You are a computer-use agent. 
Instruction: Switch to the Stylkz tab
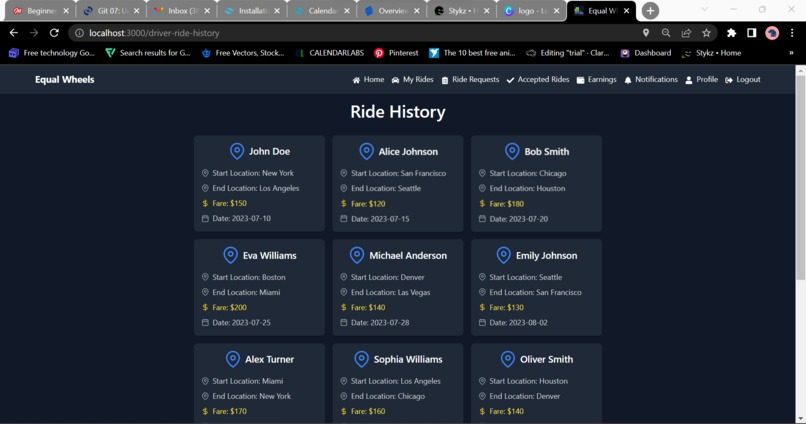pyautogui.click(x=462, y=11)
